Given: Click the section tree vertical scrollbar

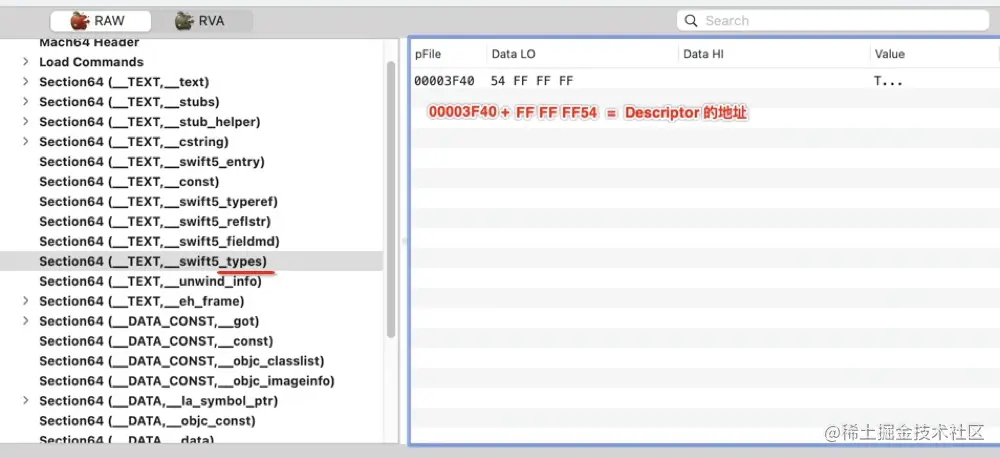Looking at the screenshot, I should pyautogui.click(x=391, y=199).
